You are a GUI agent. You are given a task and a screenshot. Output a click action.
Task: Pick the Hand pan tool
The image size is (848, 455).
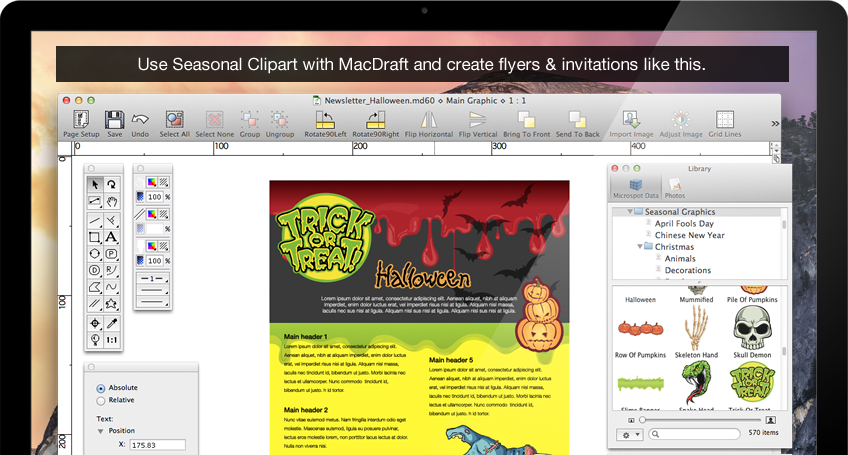[x=112, y=202]
